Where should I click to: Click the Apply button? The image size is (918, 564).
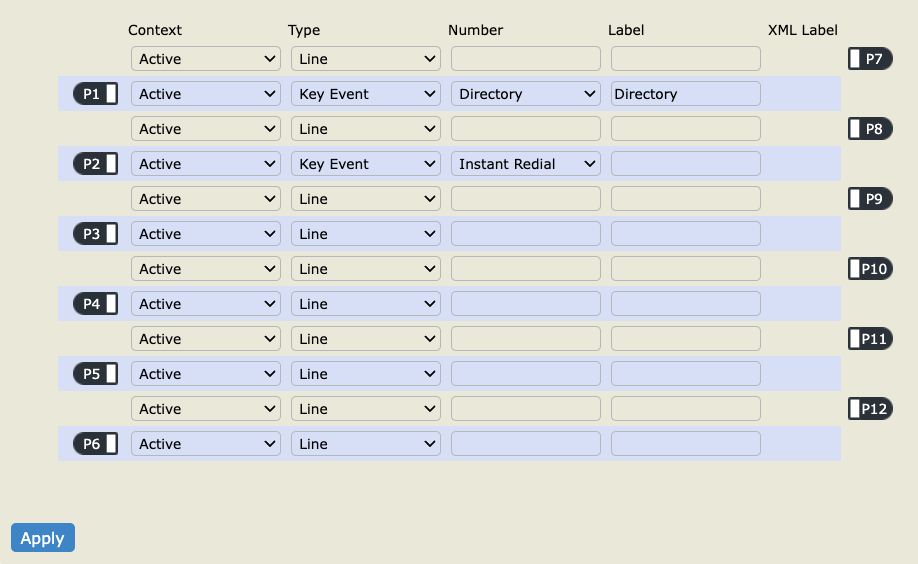[43, 538]
